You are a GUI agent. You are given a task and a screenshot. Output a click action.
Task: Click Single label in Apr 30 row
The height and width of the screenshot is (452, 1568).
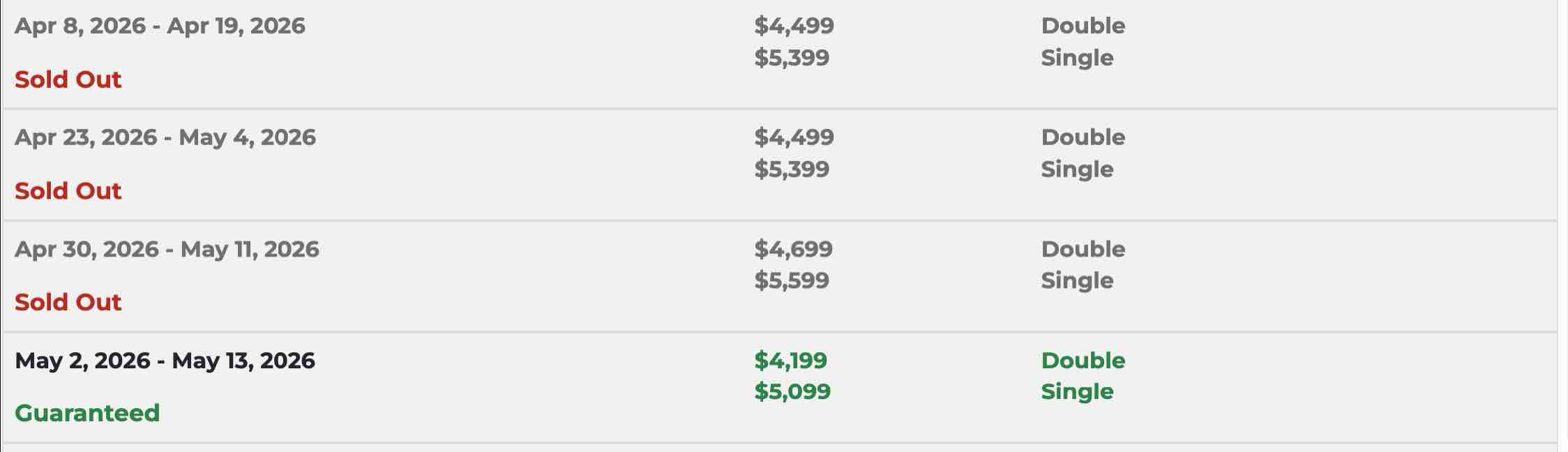click(1077, 280)
